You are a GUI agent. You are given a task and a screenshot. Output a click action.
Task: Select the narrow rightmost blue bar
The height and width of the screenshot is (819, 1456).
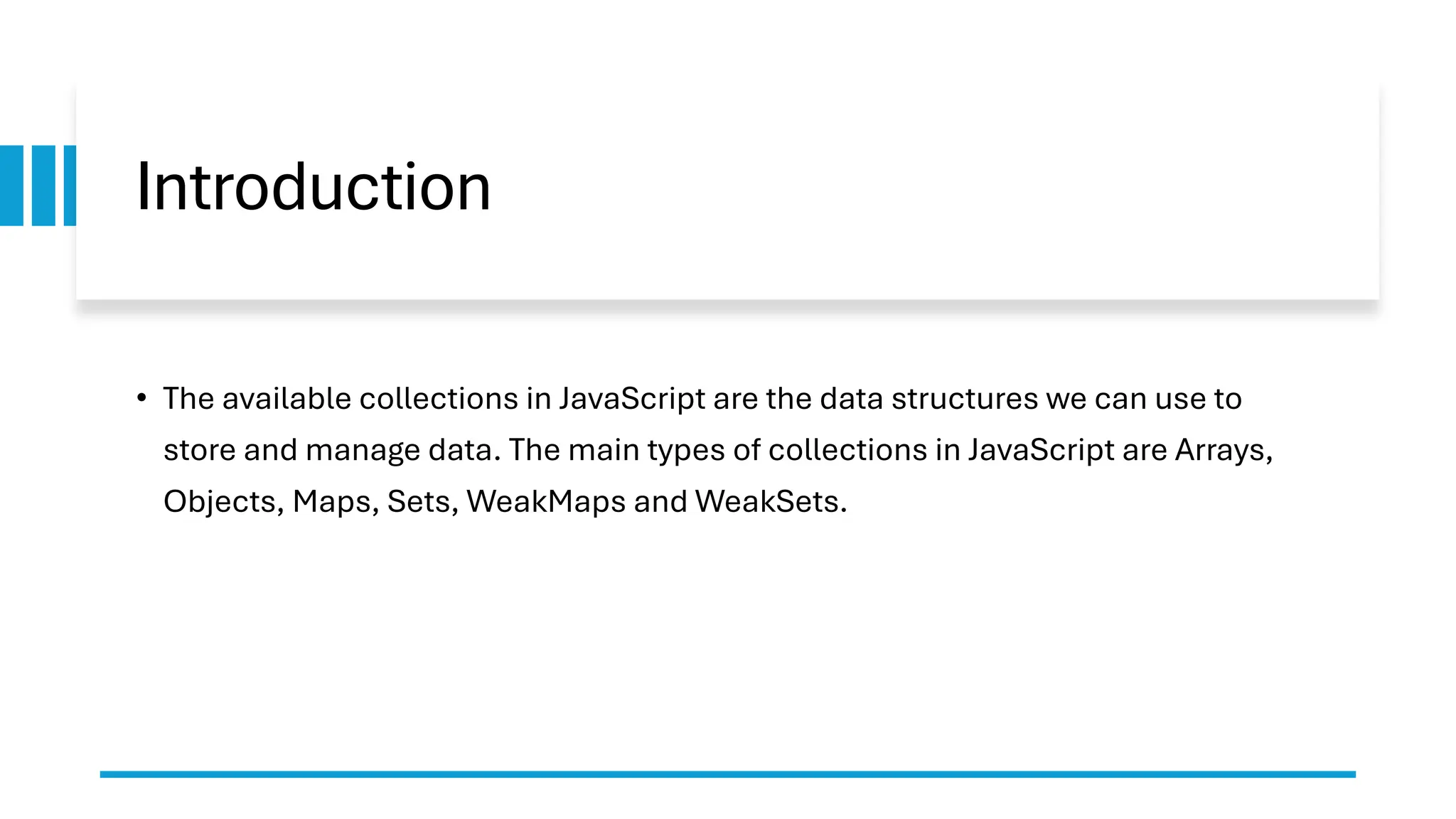click(70, 186)
